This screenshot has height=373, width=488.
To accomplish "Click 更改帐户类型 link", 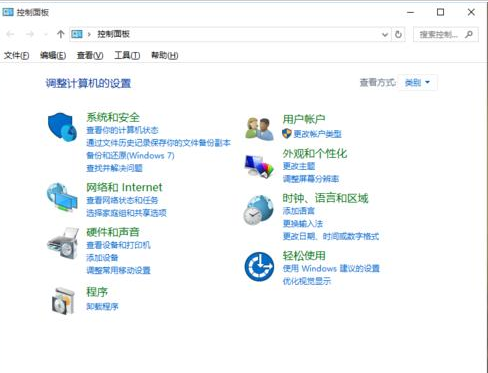I will pyautogui.click(x=317, y=134).
